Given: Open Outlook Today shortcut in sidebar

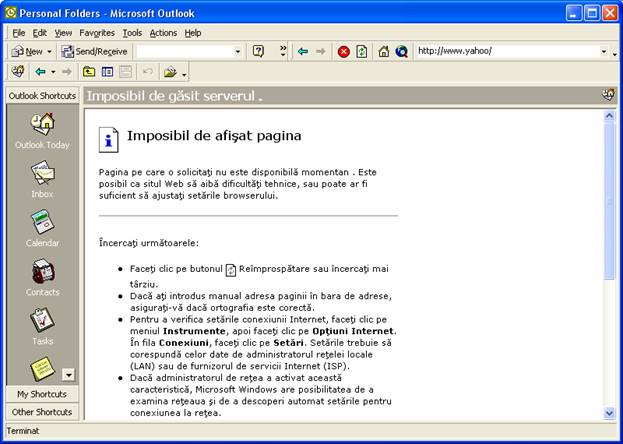Looking at the screenshot, I should click(x=42, y=131).
